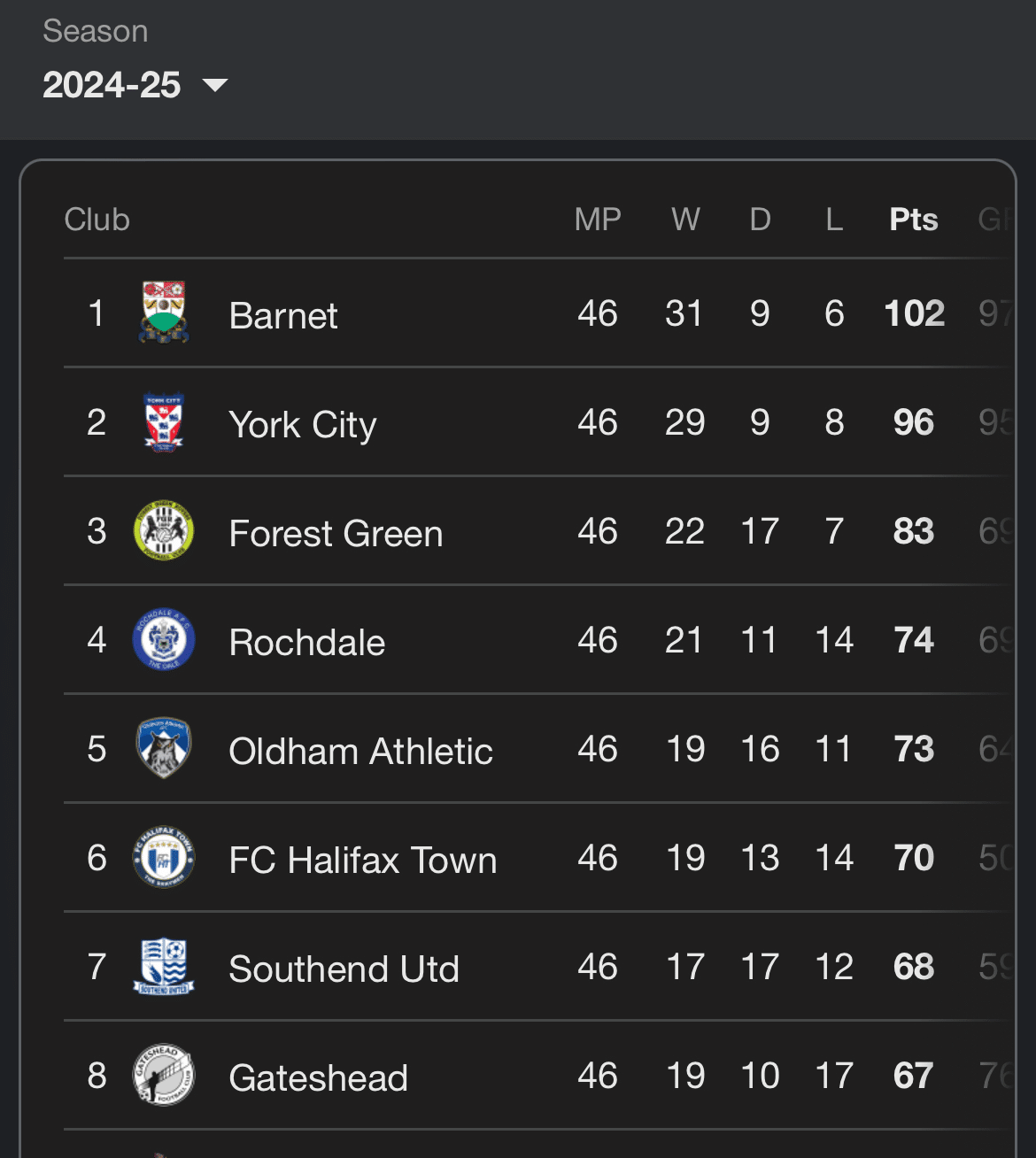Open the Forest Green team page
This screenshot has width=1036, height=1158.
pyautogui.click(x=336, y=534)
